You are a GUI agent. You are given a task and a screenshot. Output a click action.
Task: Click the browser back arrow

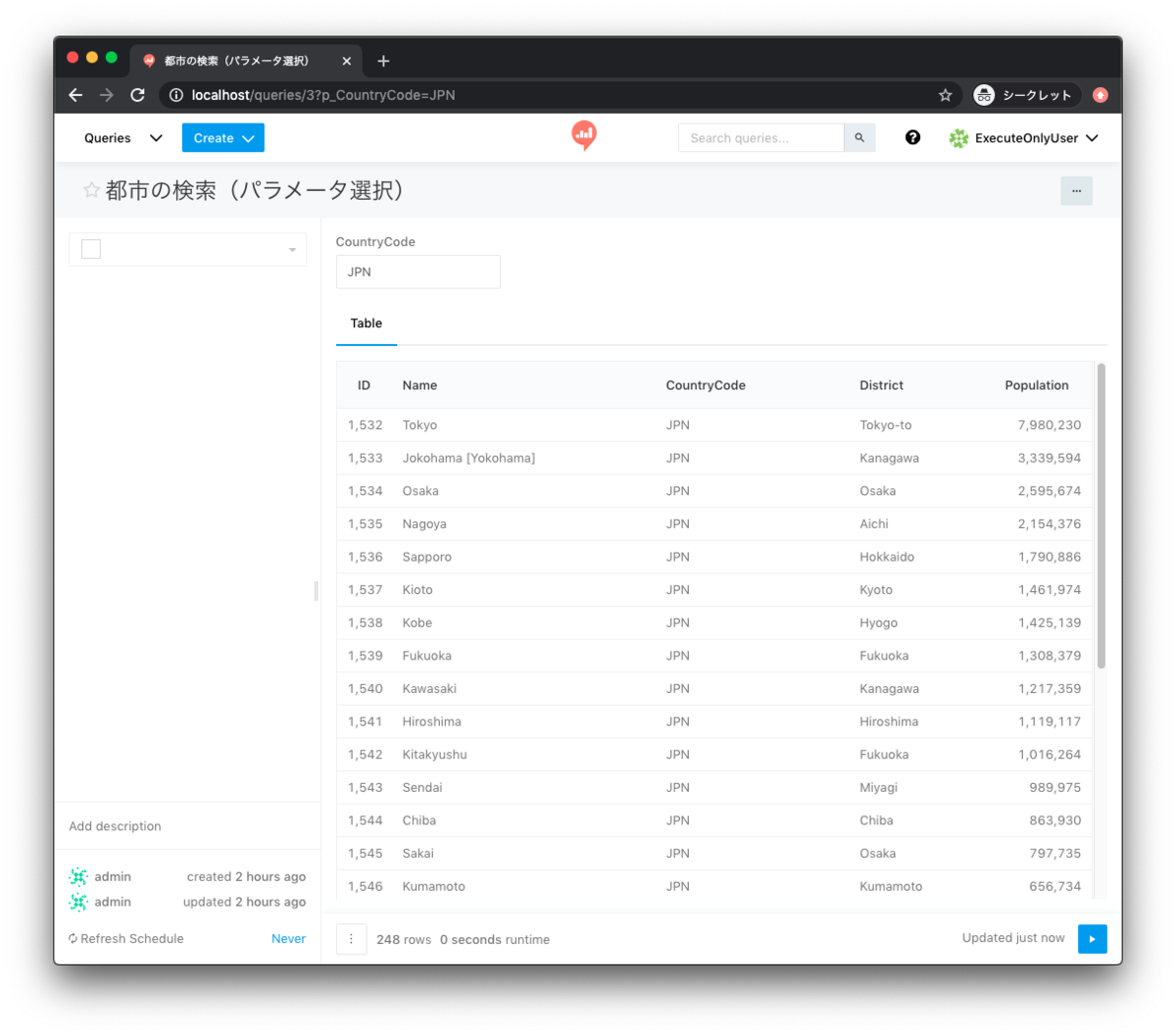(x=75, y=95)
